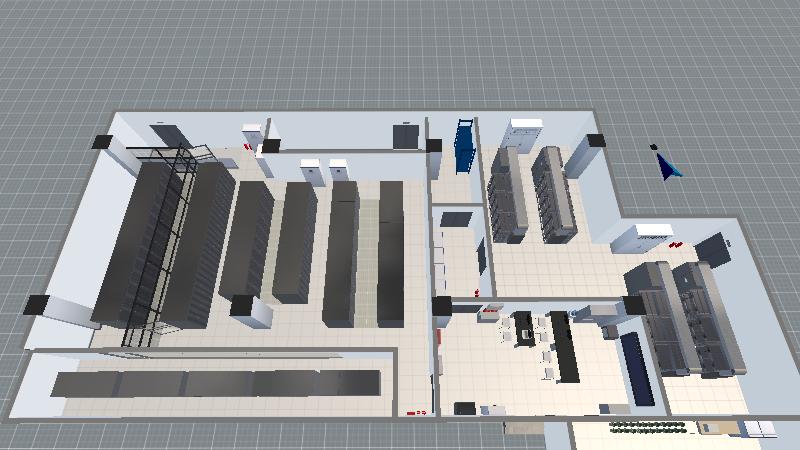Select the long rack row in bottom corridor
Image resolution: width=800 pixels, height=450 pixels.
point(216,383)
